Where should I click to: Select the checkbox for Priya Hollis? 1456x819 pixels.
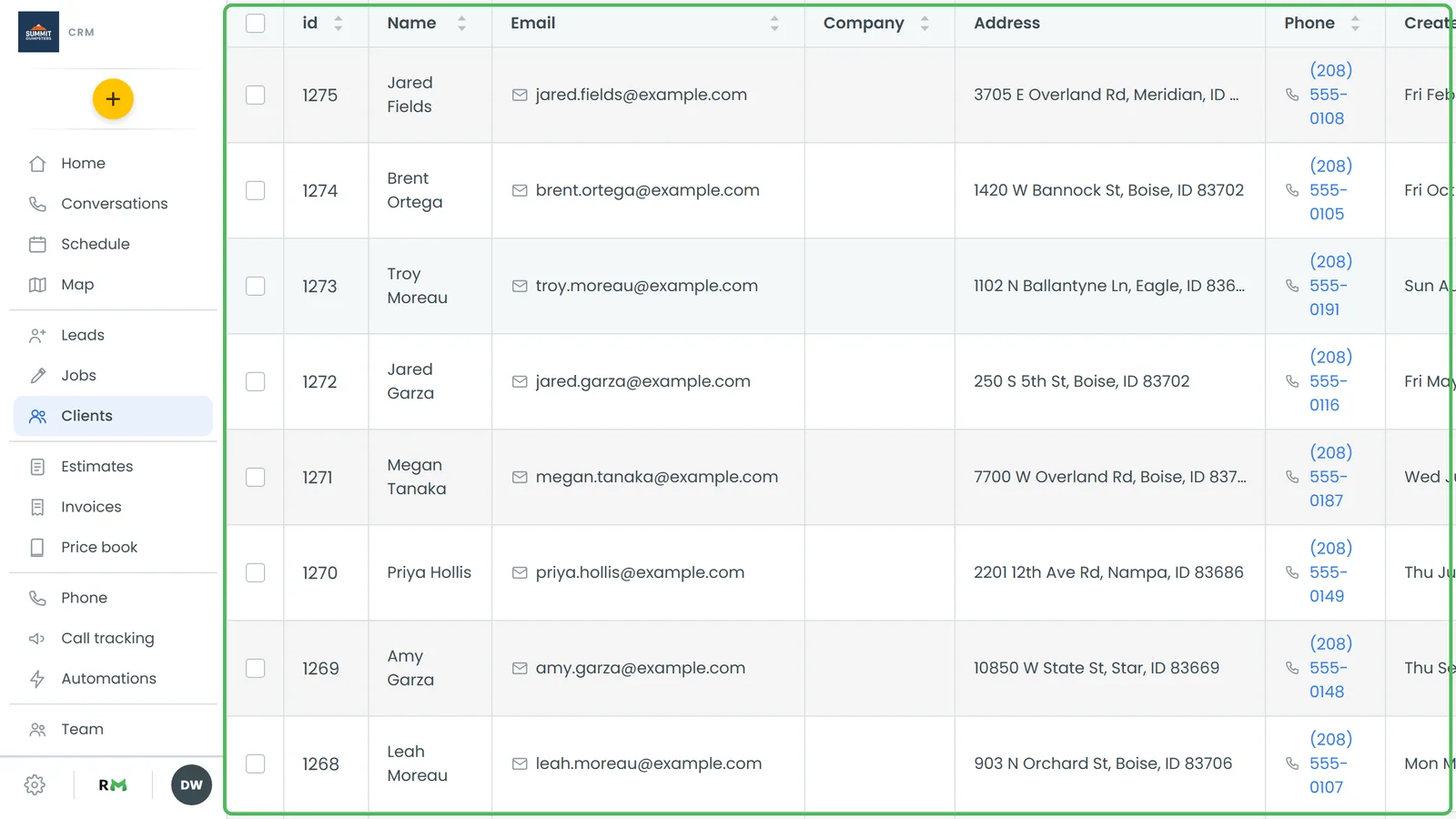[256, 572]
